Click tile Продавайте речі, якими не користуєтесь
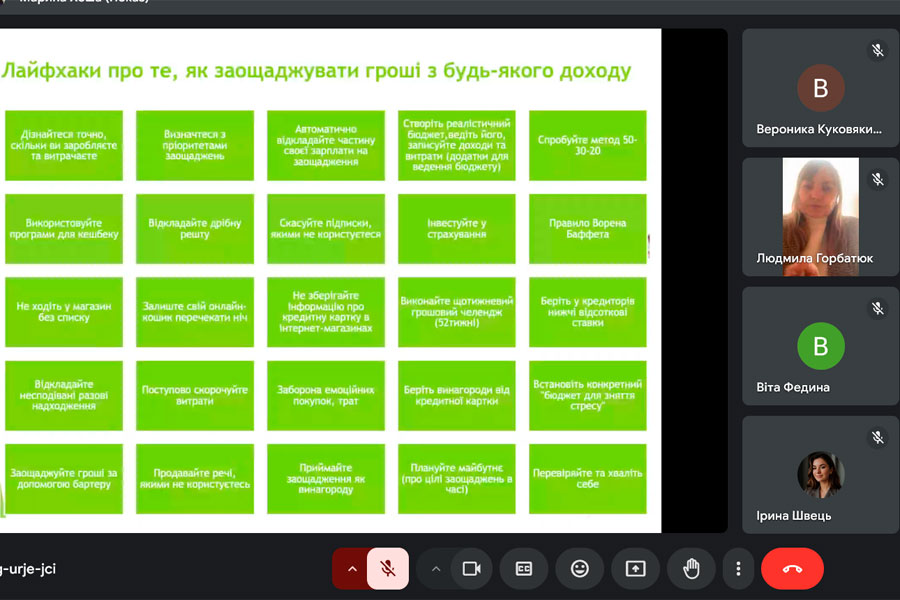Viewport: 900px width, 600px height. click(x=195, y=478)
